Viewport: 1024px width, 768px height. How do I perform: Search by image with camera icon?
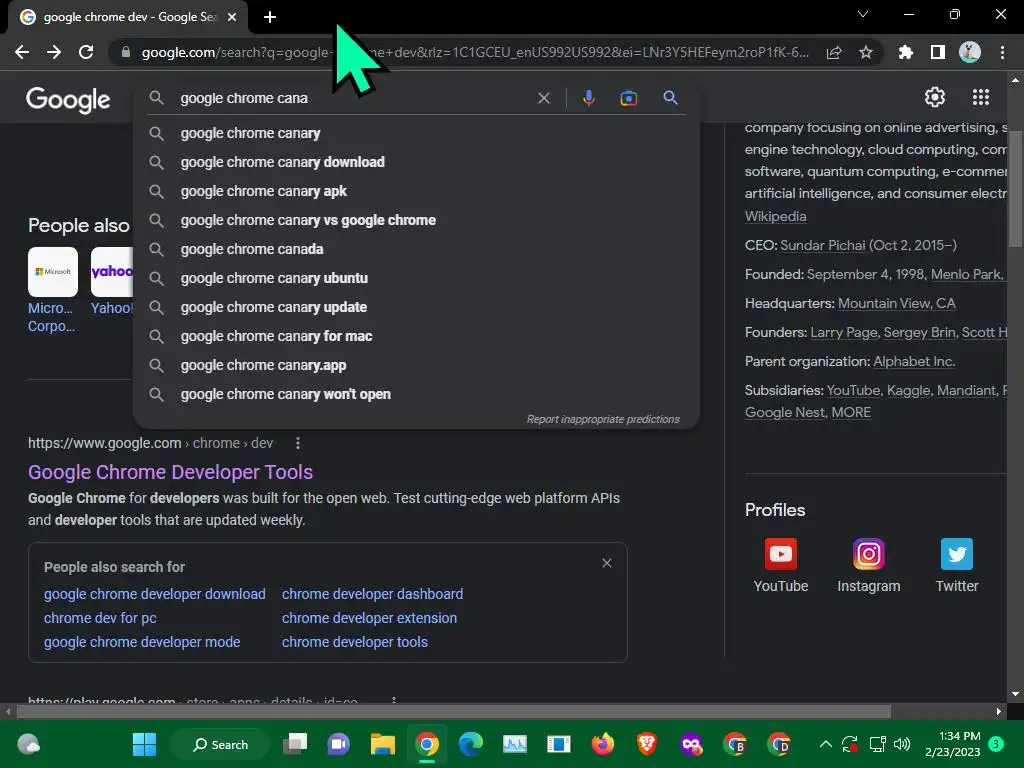(628, 98)
